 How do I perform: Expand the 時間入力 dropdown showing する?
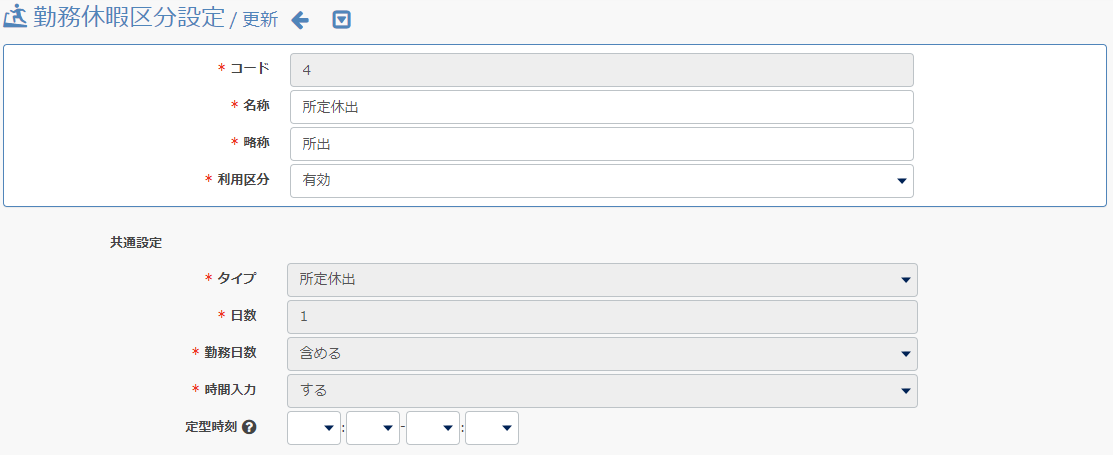(602, 390)
